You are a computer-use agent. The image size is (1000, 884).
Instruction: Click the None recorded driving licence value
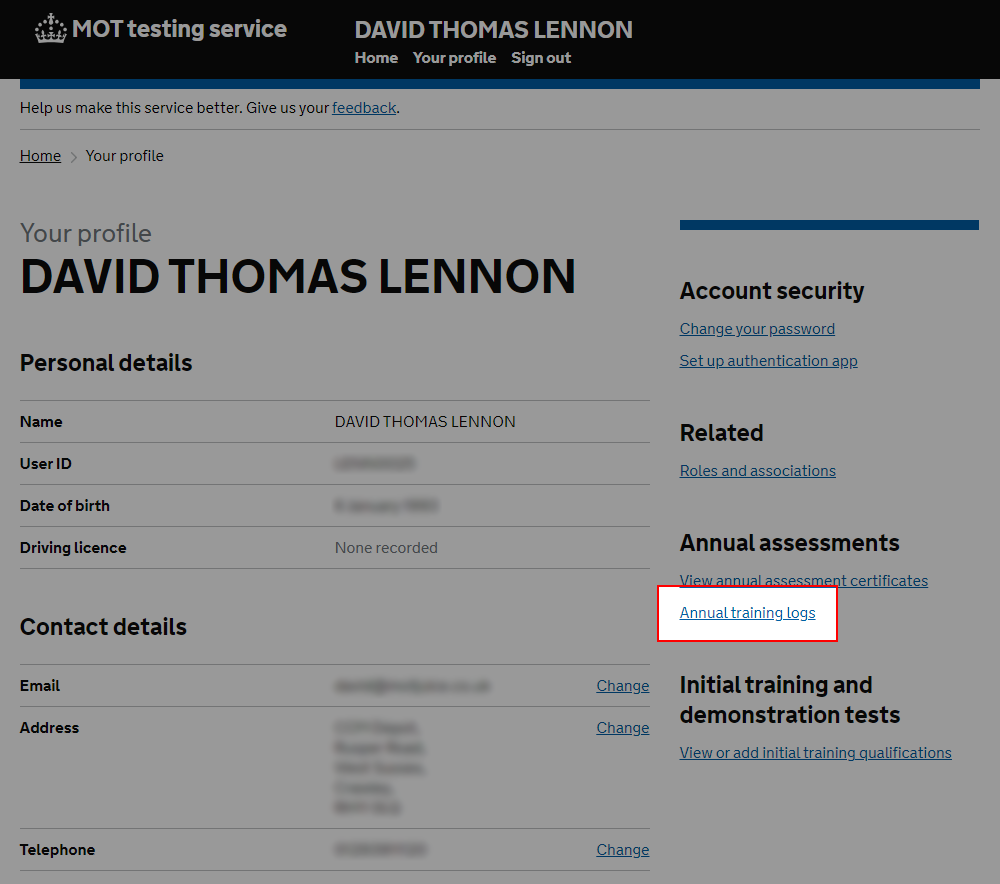click(386, 548)
